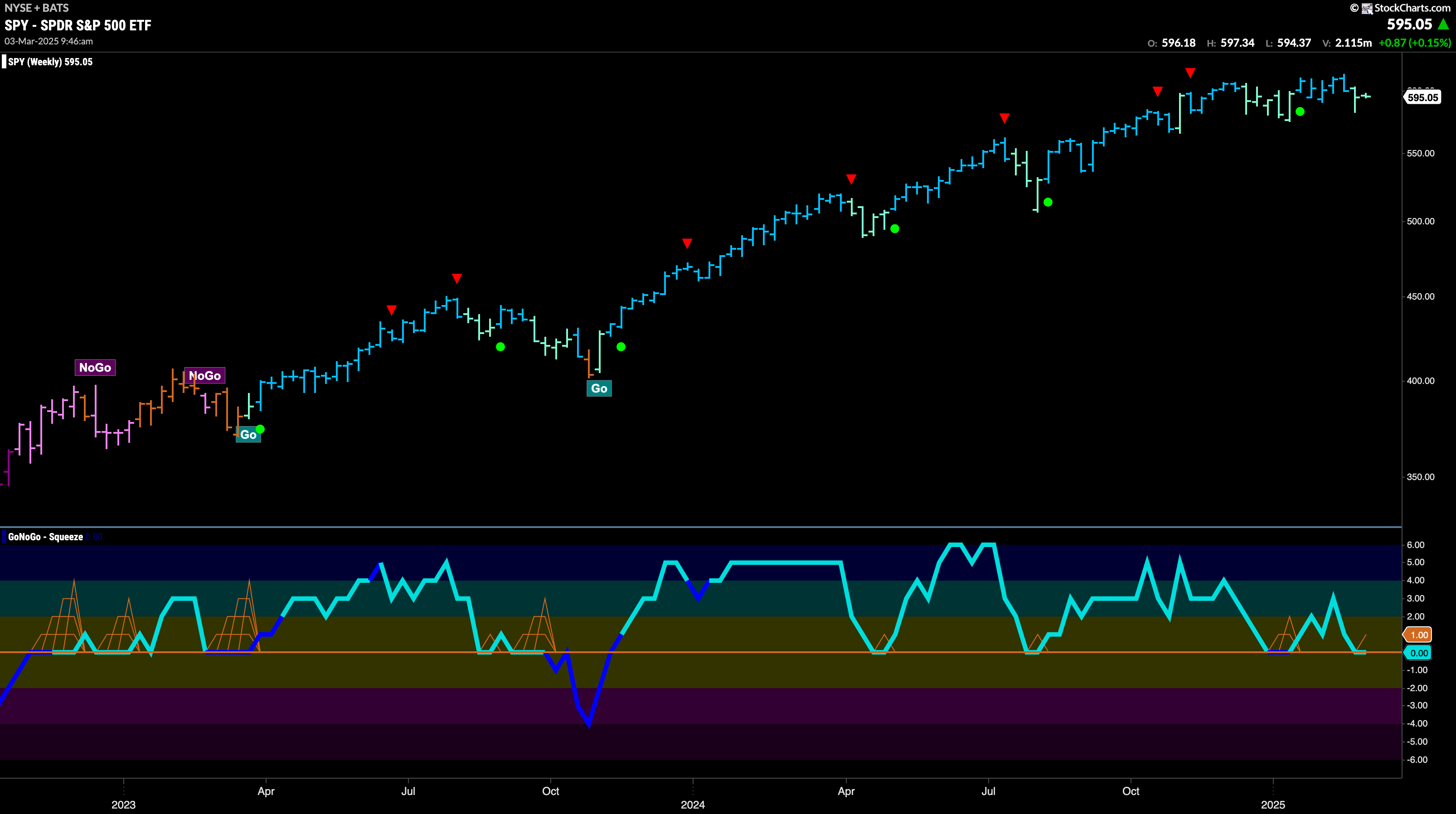This screenshot has width=1456, height=814.
Task: Click the Go label near October 2023 low
Action: (599, 388)
